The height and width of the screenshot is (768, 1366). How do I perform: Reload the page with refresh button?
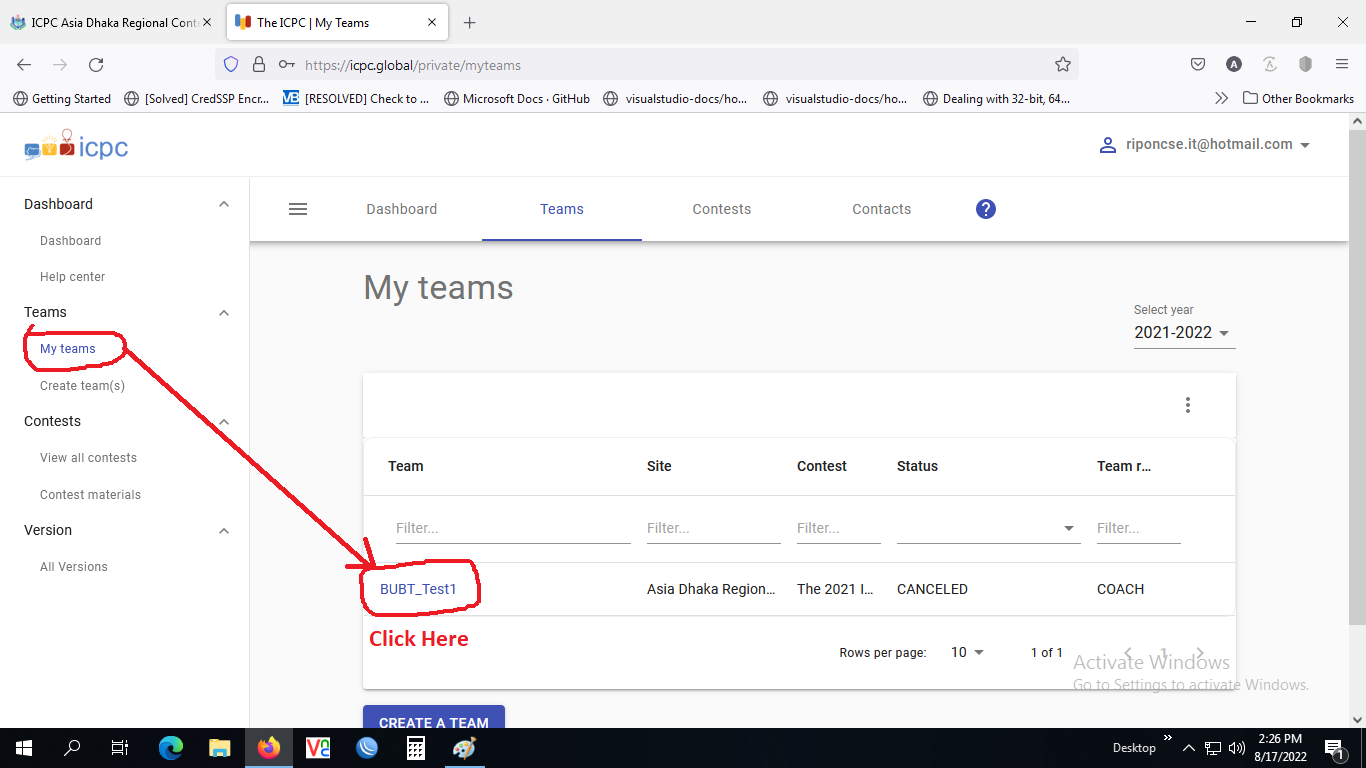pos(96,65)
